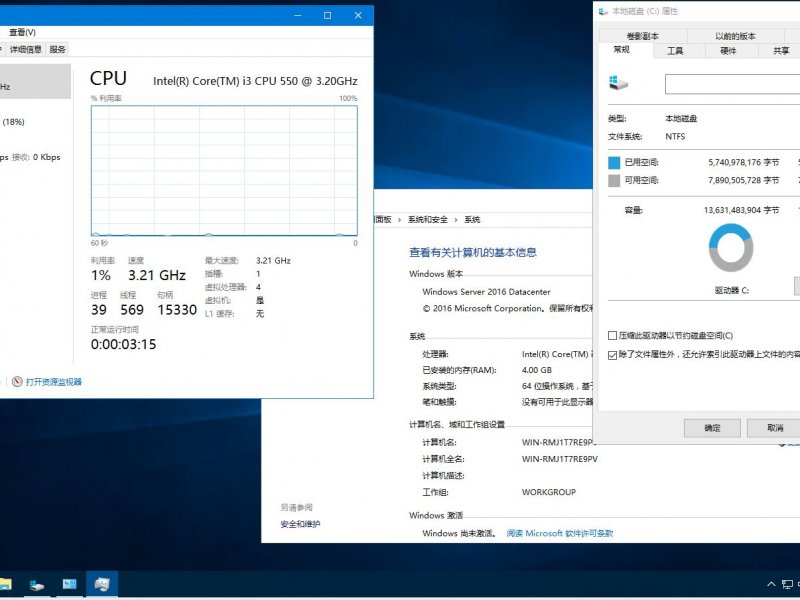
Task: Click the blue 已用空间 color swatch
Action: 614,163
